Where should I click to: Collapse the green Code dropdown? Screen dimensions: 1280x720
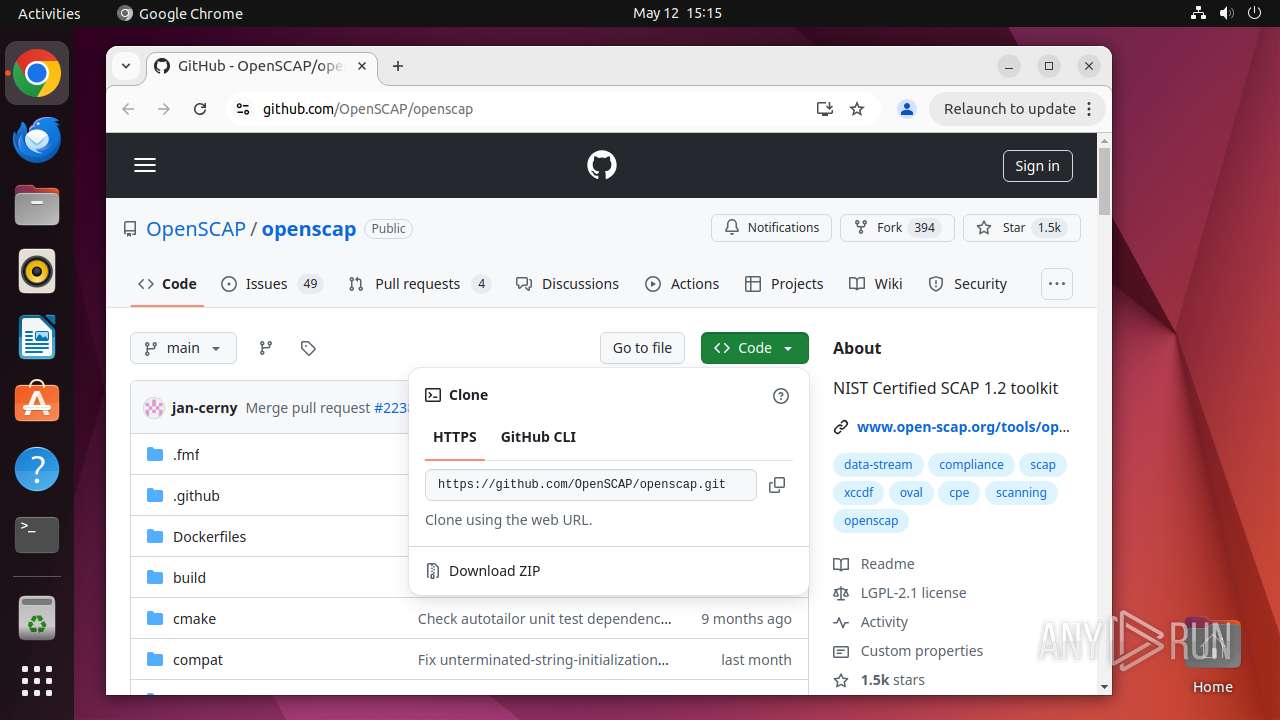pyautogui.click(x=755, y=348)
